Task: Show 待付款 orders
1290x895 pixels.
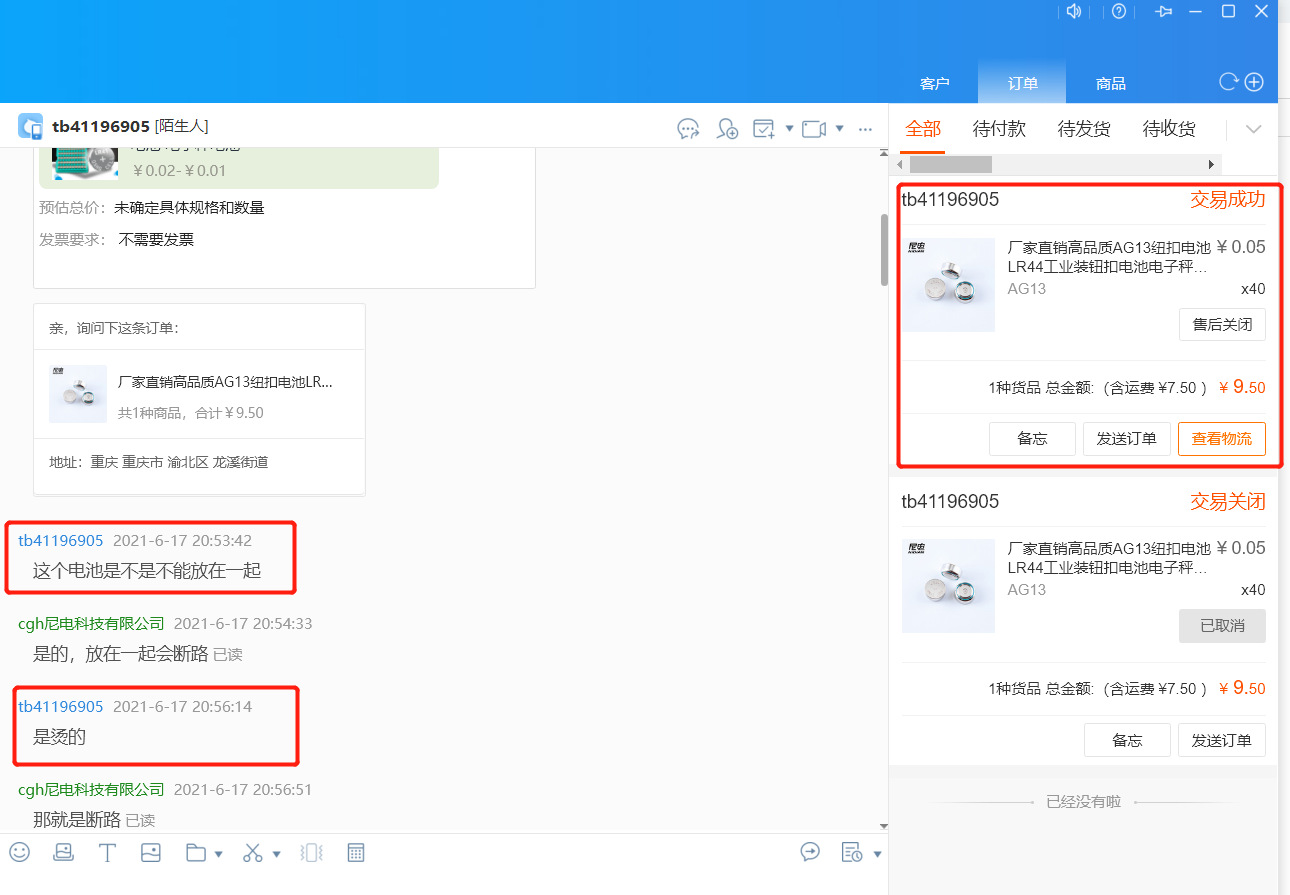Action: (x=999, y=129)
